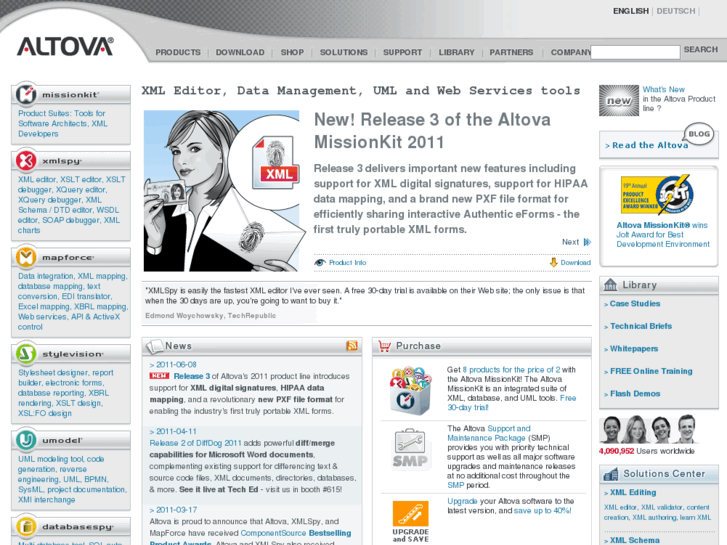The image size is (727, 545).
Task: Click 'Support and Maintenance Package' link
Action: pyautogui.click(x=489, y=433)
